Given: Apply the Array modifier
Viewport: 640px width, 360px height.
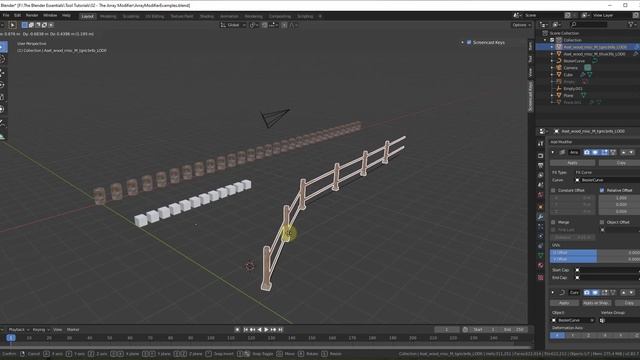Looking at the screenshot, I should click(x=573, y=163).
